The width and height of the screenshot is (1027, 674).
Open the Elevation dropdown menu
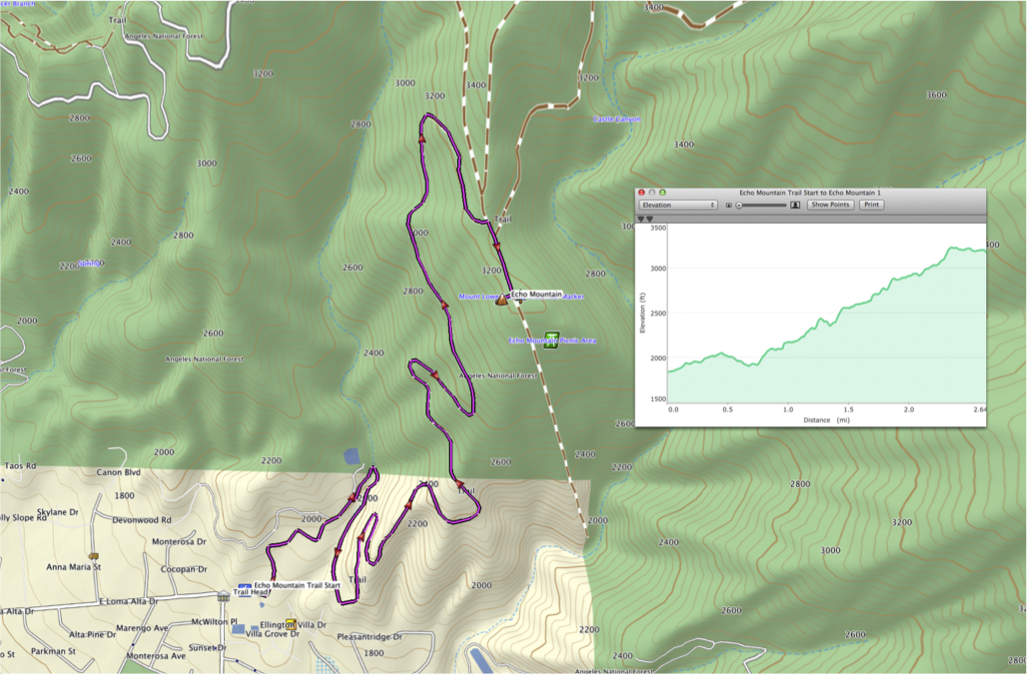678,205
